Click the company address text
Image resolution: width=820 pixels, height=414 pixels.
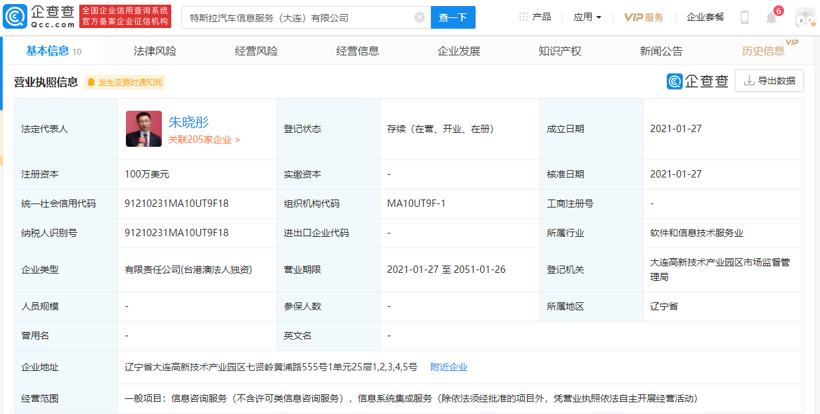click(271, 367)
